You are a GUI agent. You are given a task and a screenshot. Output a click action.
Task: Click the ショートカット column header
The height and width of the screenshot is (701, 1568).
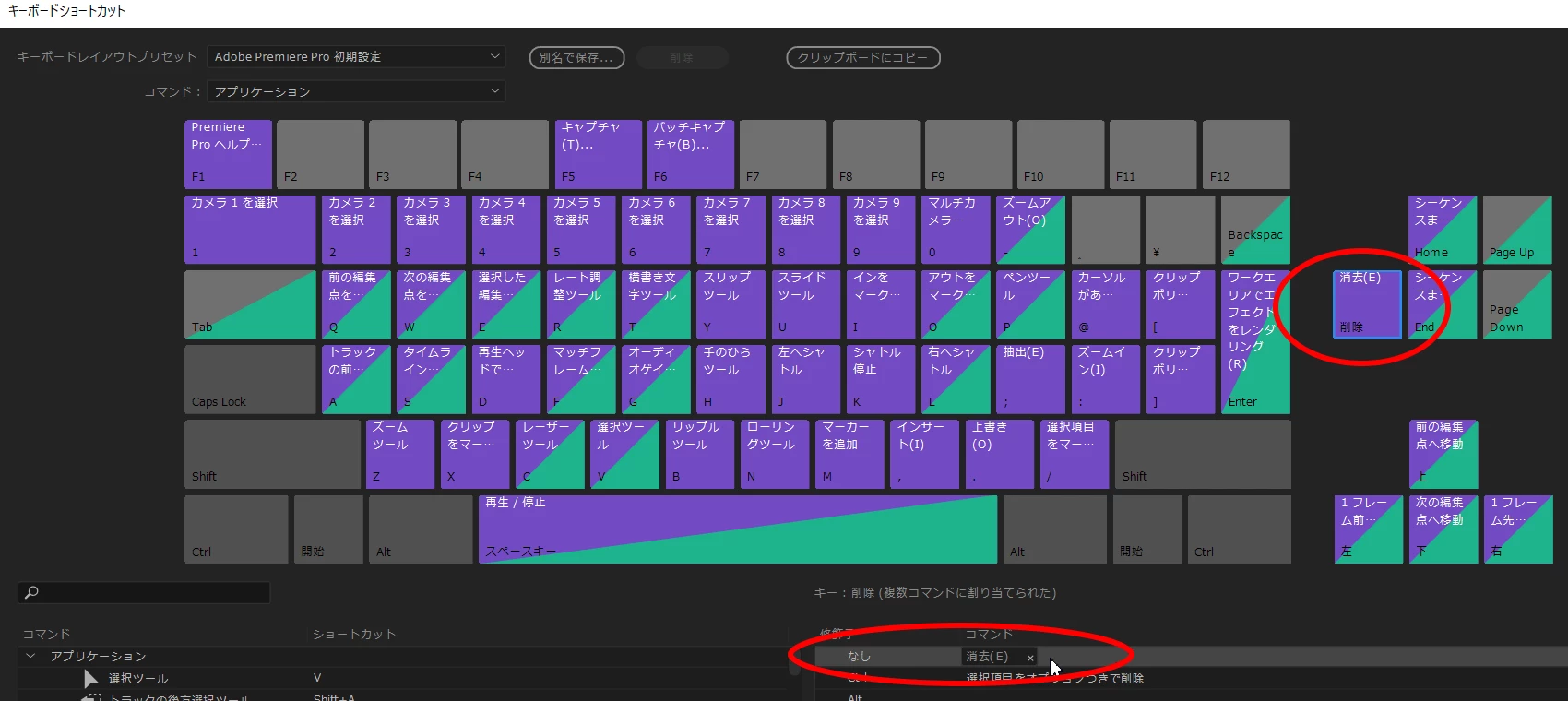point(354,635)
